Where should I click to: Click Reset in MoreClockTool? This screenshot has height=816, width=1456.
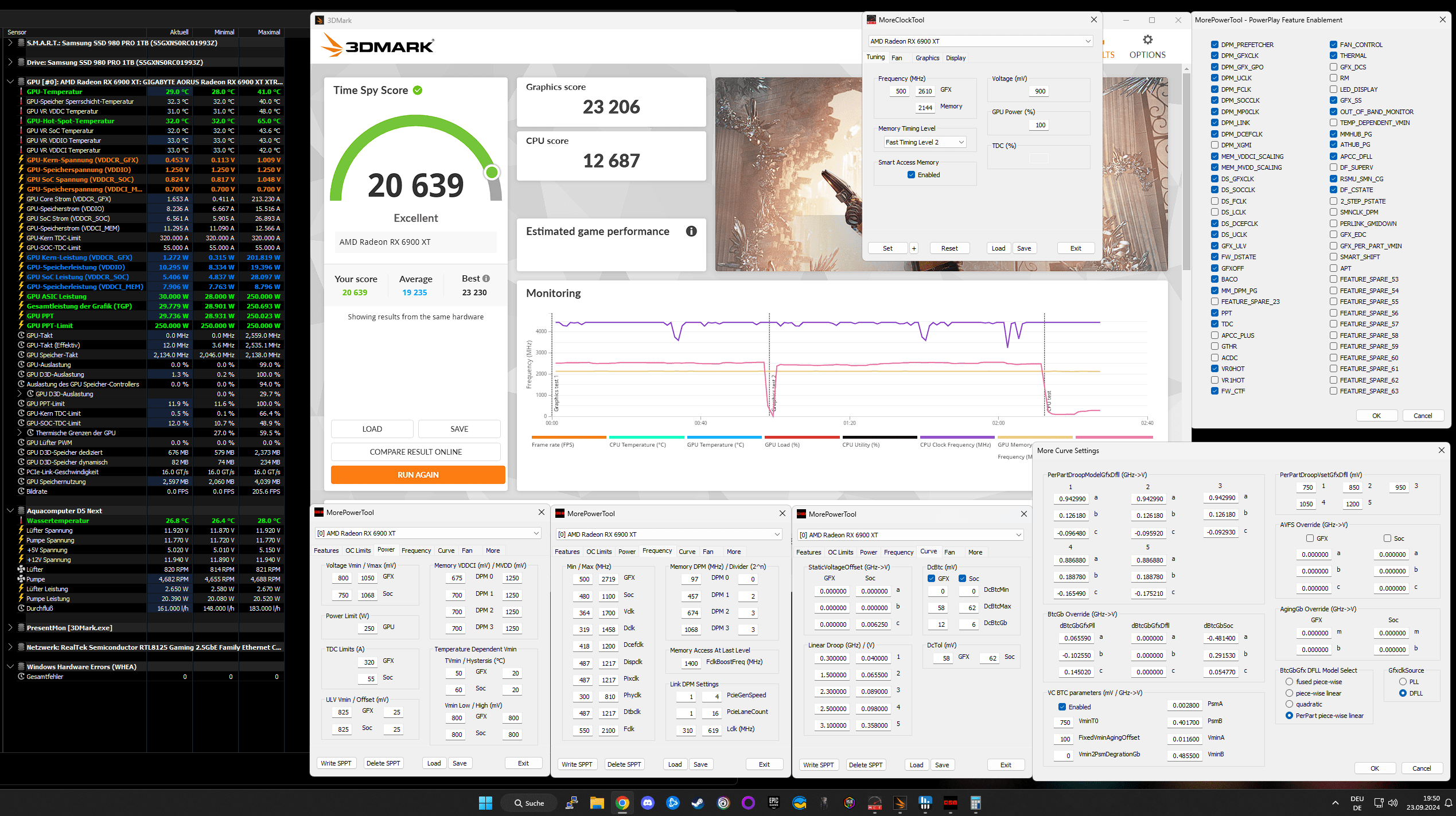click(x=949, y=248)
